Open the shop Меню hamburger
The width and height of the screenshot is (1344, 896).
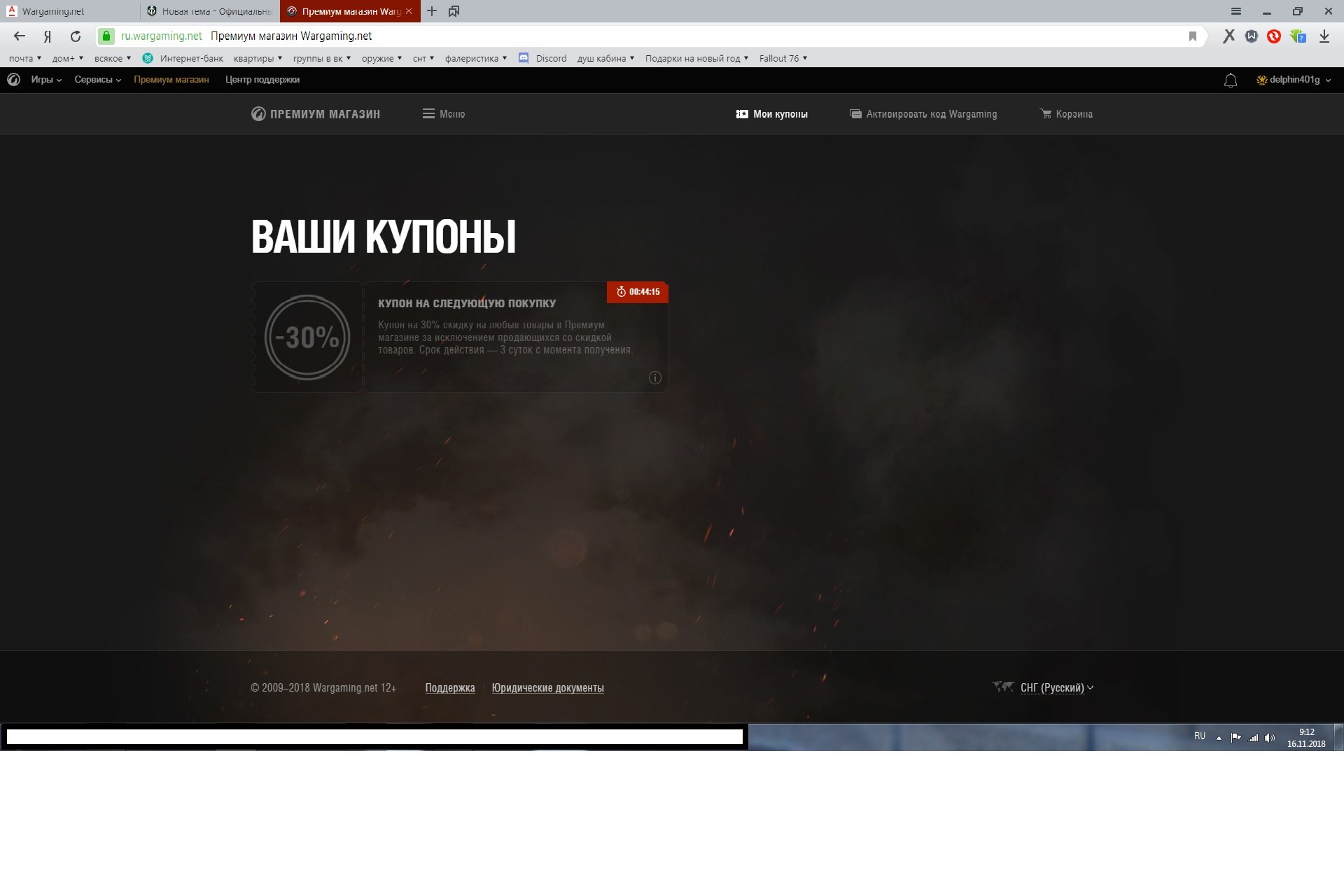pos(444,114)
